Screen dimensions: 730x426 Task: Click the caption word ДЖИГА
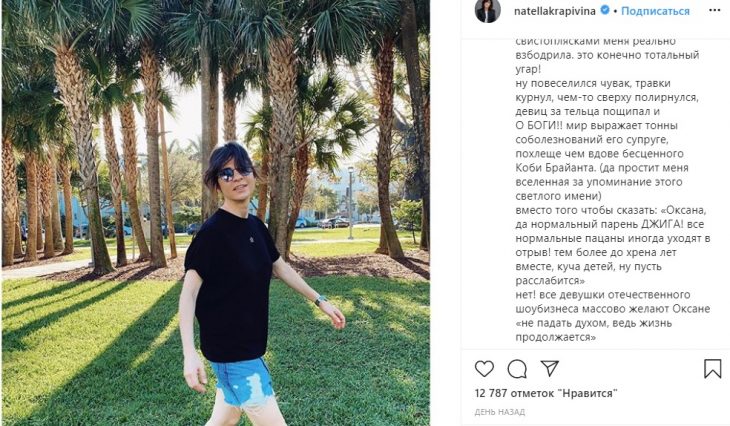point(660,224)
